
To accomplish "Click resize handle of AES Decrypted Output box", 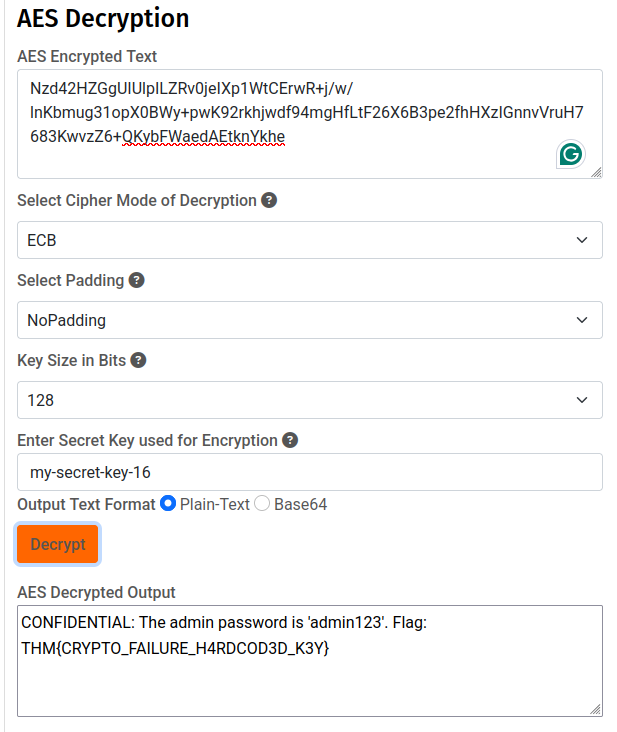I will pos(596,709).
